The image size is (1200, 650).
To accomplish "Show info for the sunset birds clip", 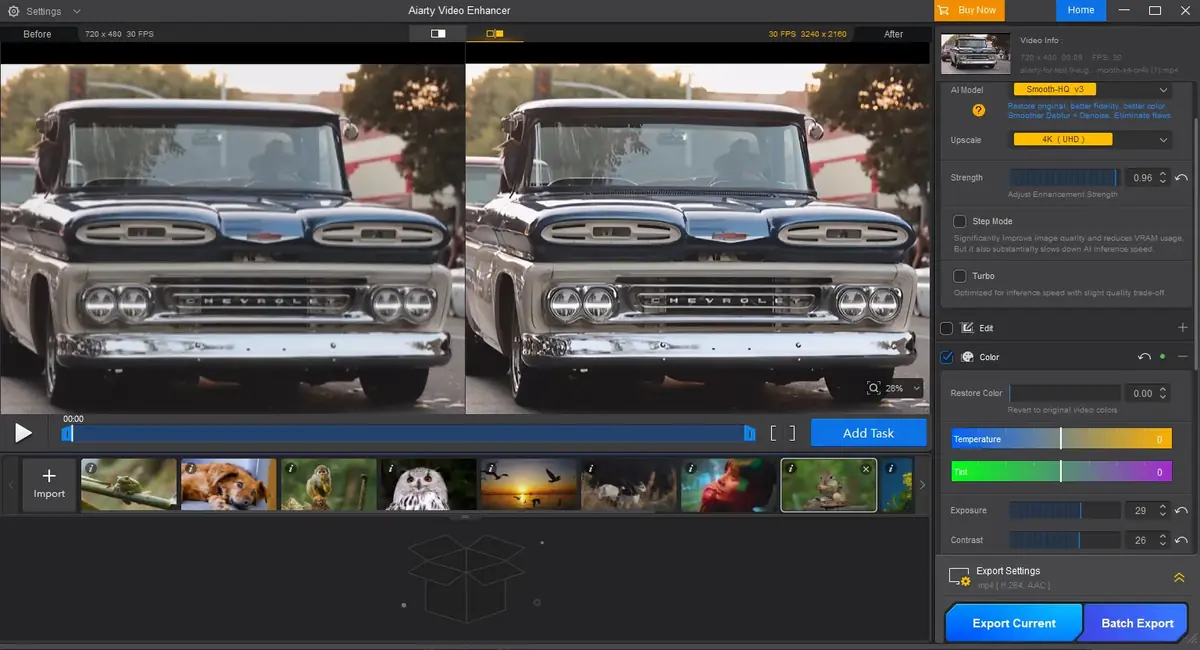I will coord(489,467).
